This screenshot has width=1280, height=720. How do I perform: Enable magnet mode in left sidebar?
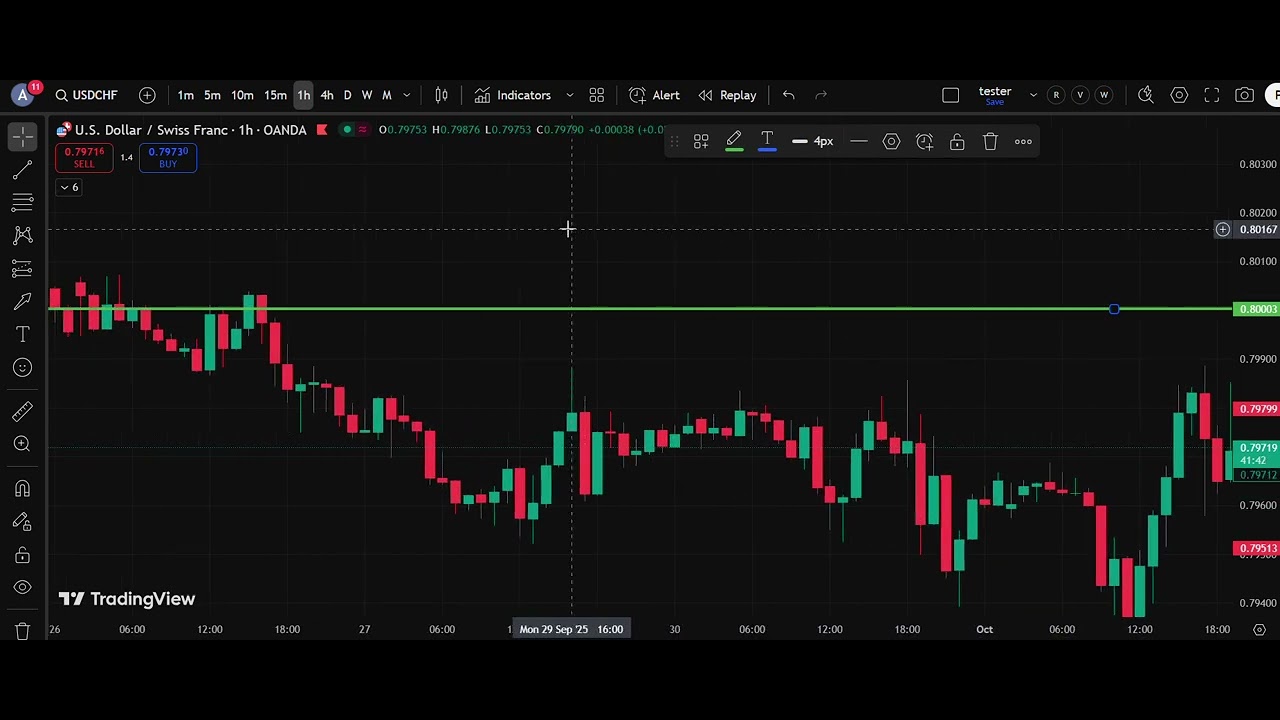click(x=22, y=488)
